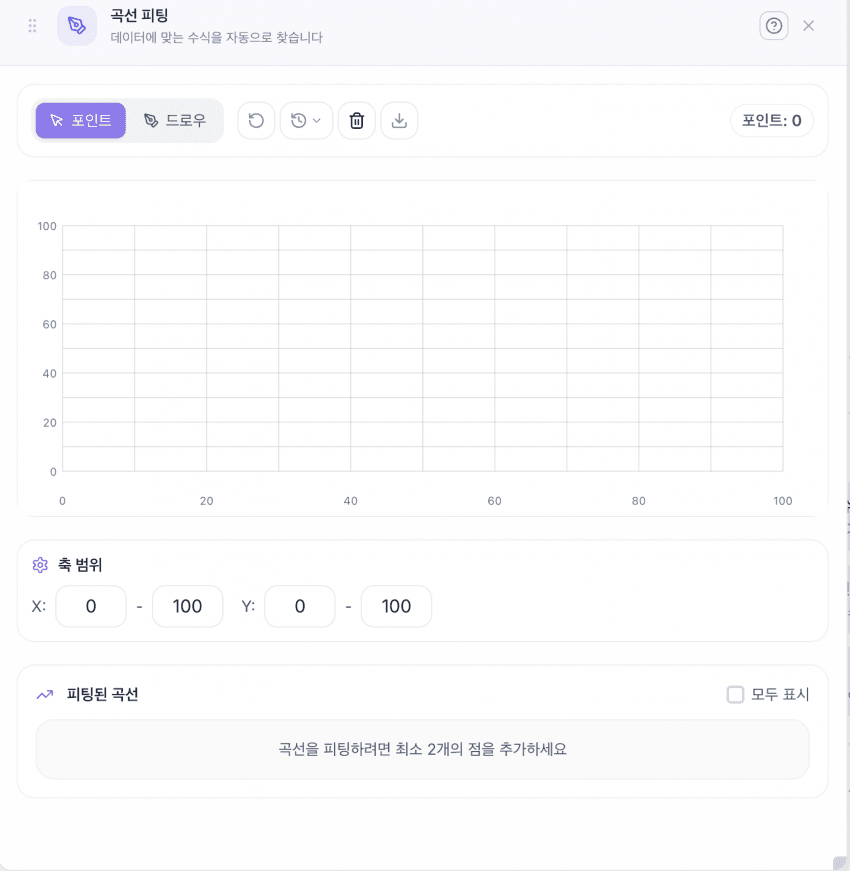Screen dimensions: 850x871
Task: Click the download export icon
Action: (399, 121)
